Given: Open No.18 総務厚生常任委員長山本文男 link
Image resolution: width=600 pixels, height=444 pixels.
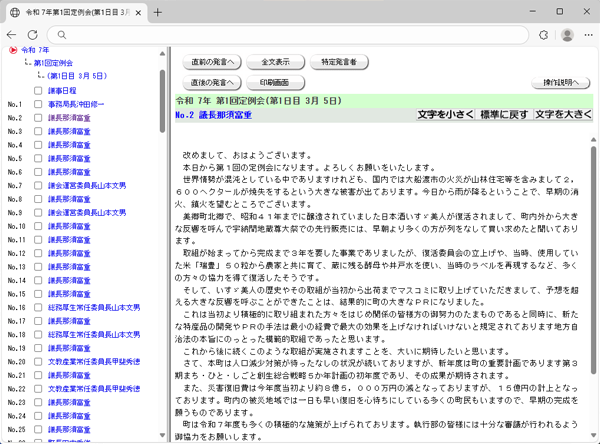Looking at the screenshot, I should point(94,335).
